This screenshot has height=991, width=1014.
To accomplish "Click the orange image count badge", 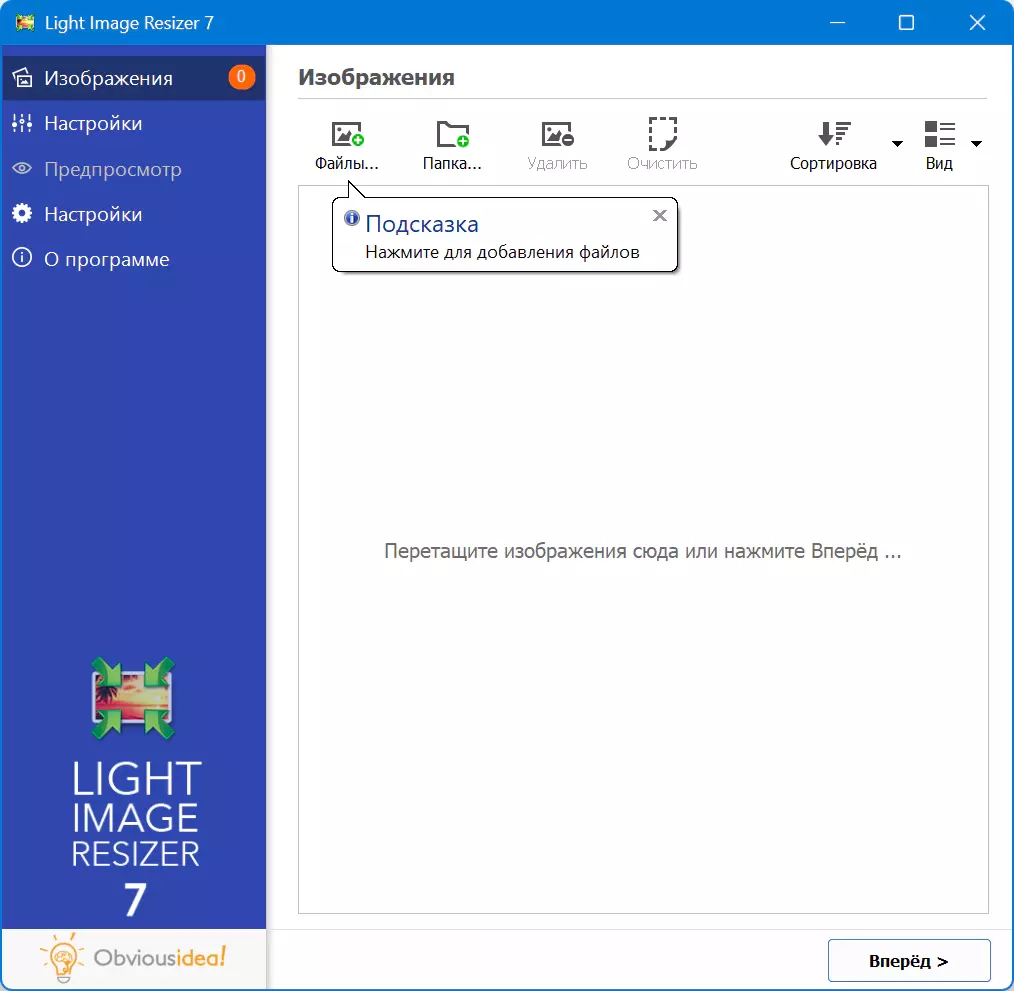I will (x=241, y=77).
